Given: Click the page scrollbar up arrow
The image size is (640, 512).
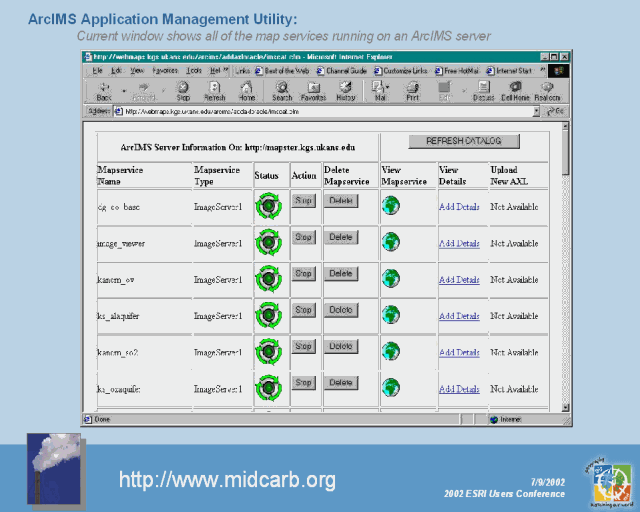Looking at the screenshot, I should point(565,126).
